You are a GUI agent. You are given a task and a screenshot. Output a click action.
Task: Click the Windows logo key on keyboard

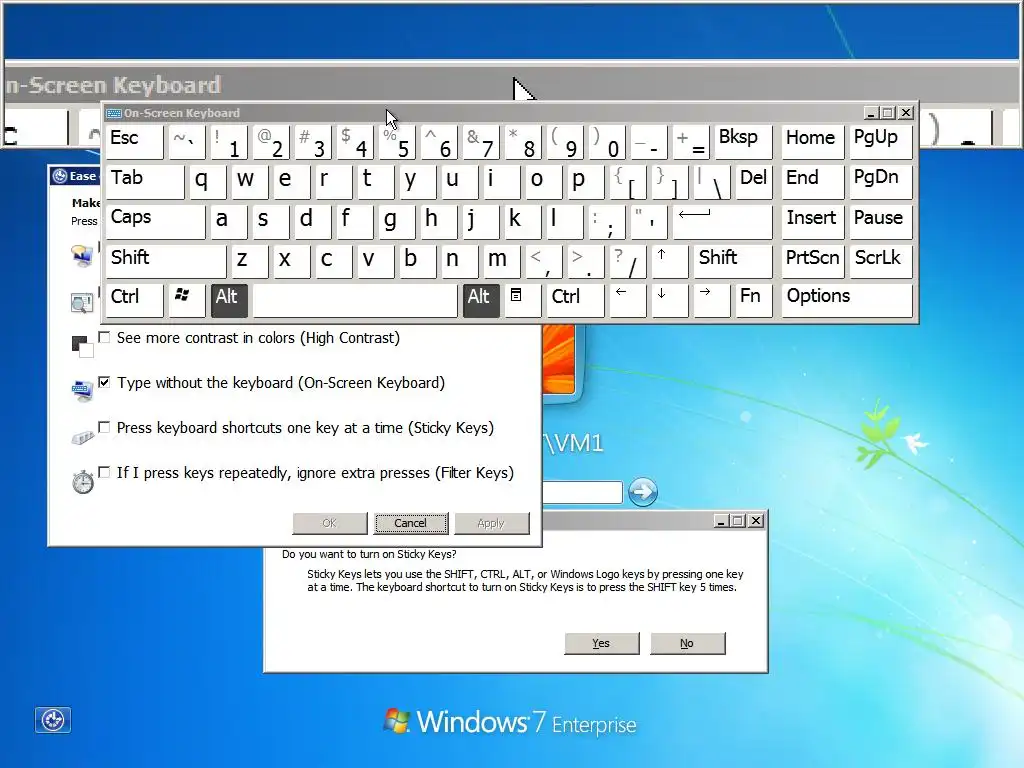[x=186, y=300]
